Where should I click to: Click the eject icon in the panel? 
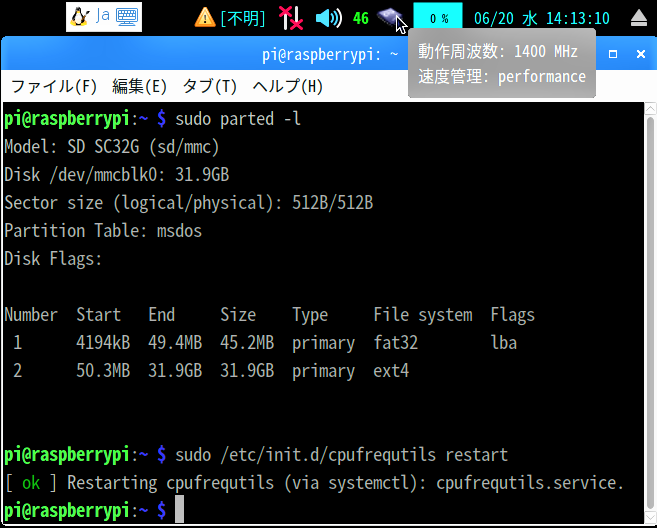click(639, 18)
